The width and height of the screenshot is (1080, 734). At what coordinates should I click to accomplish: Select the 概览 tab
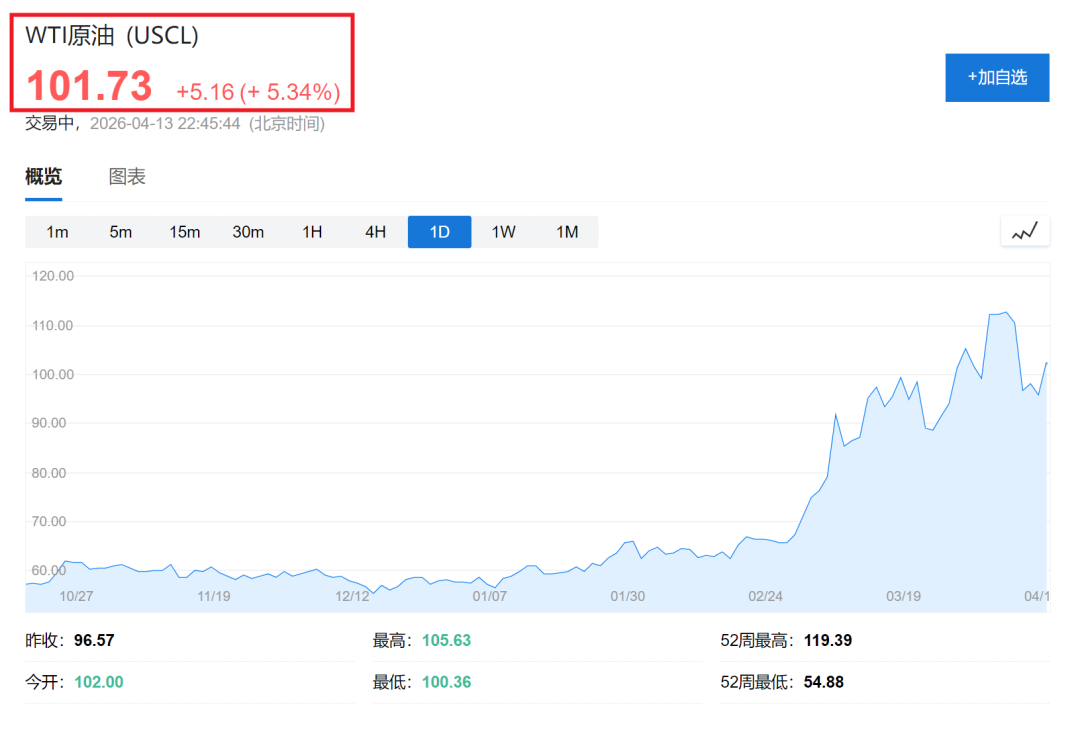pos(43,177)
